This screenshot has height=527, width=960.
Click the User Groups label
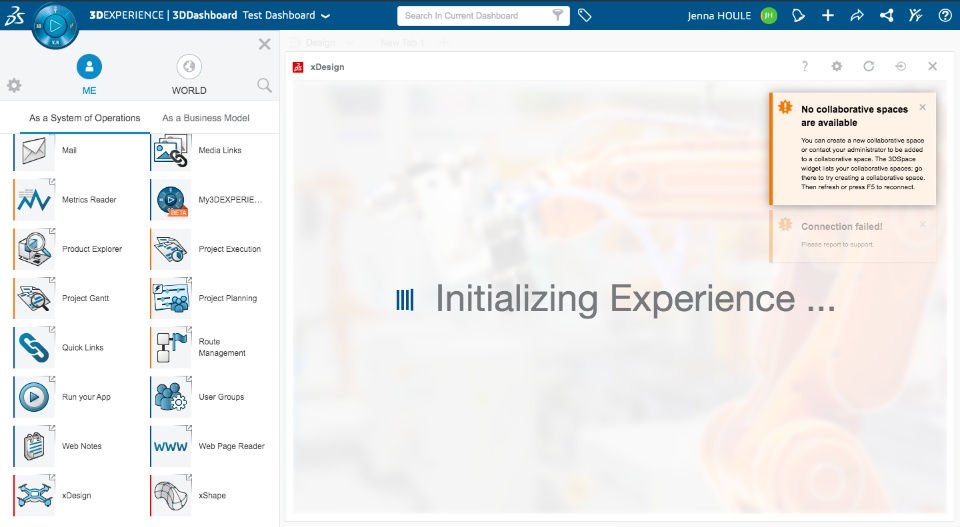[221, 397]
